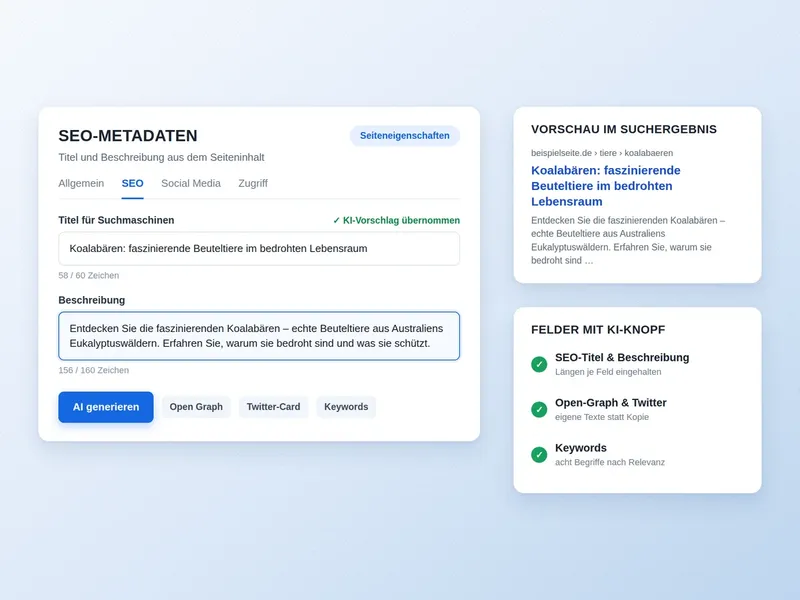Click the search preview description snippet text

tap(628, 240)
